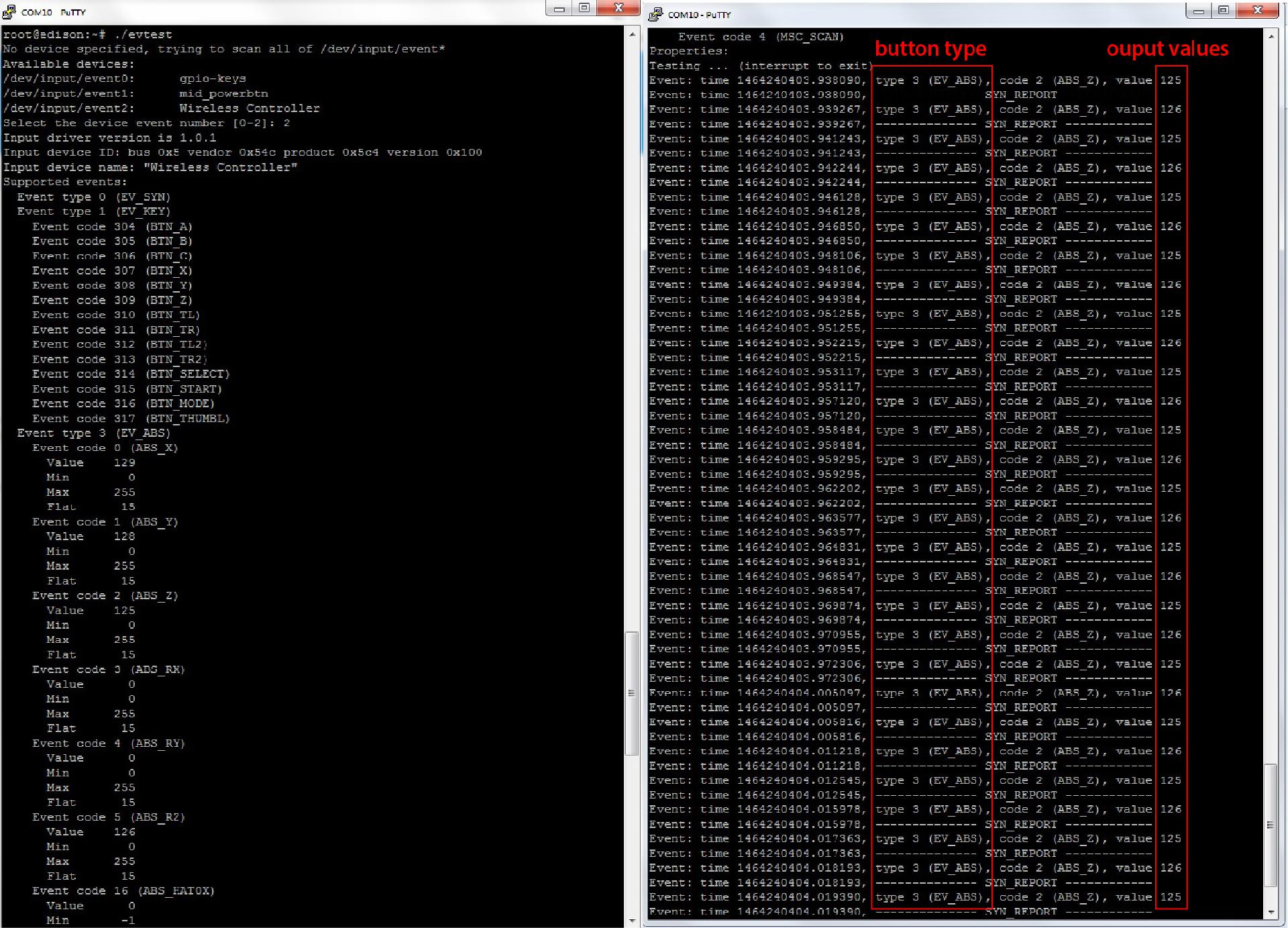The height and width of the screenshot is (928, 1288).
Task: Click the PuTTY icon in the right window title bar
Action: pos(656,14)
